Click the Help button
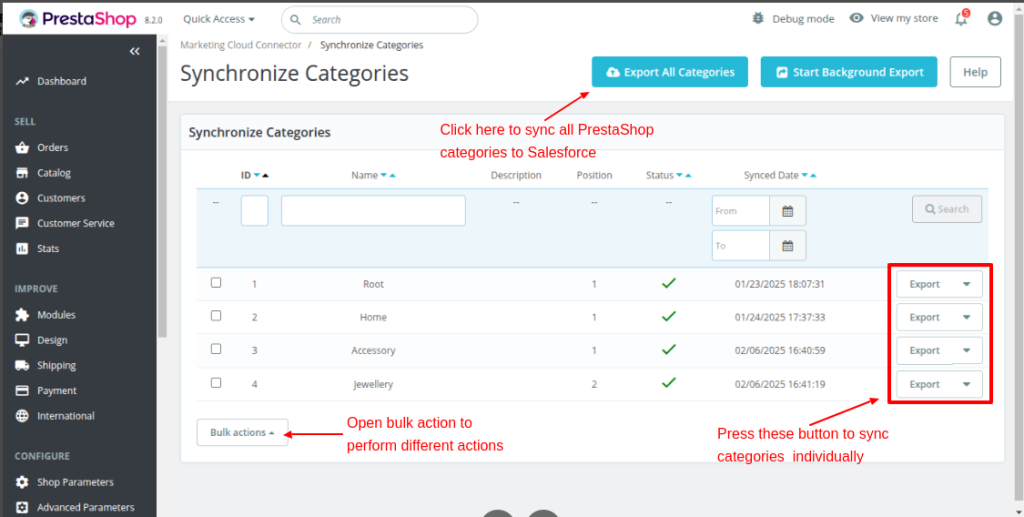Image resolution: width=1024 pixels, height=517 pixels. point(975,72)
